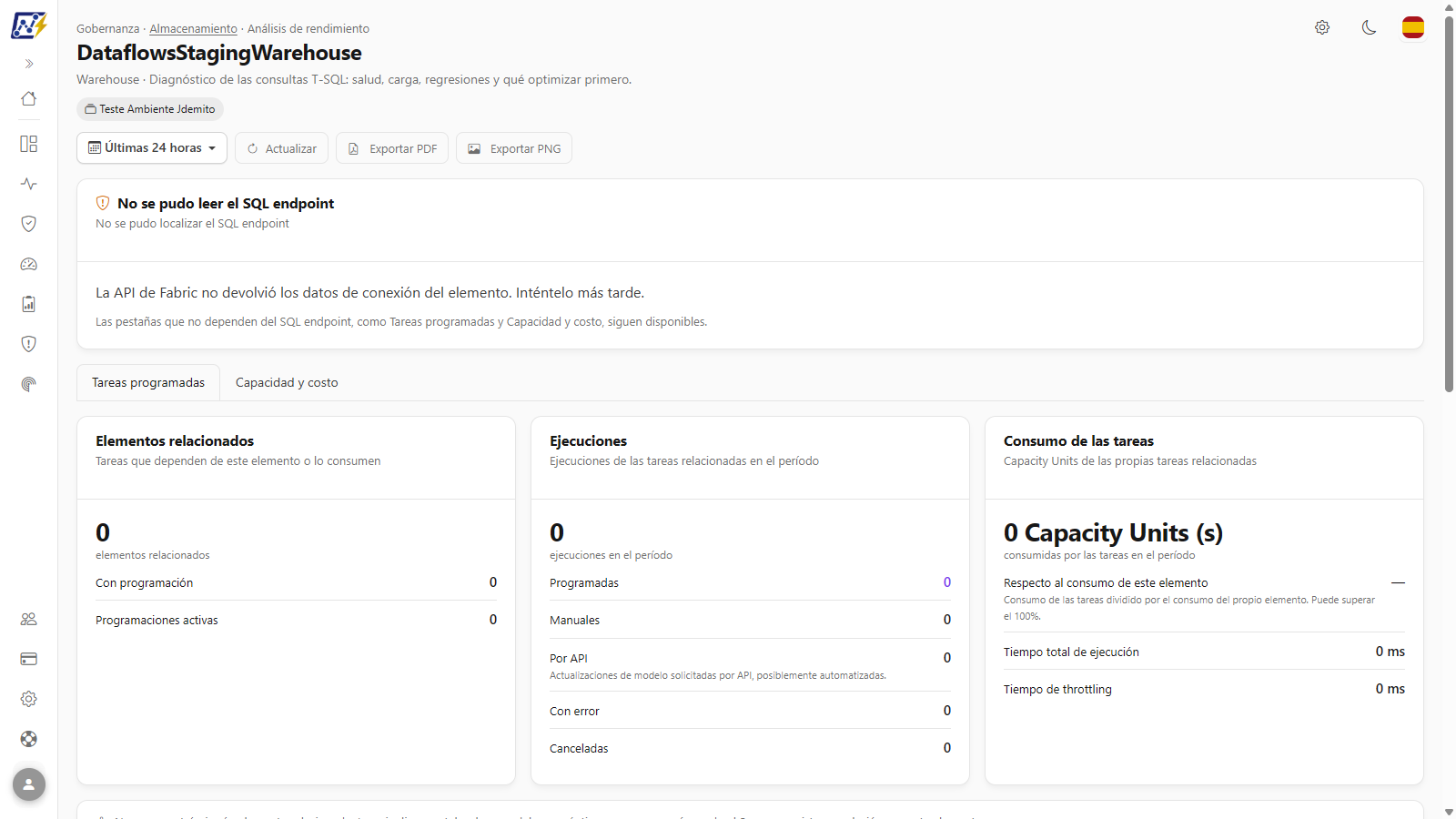Open the lifebuoy support icon
Image resolution: width=1456 pixels, height=819 pixels.
click(29, 739)
